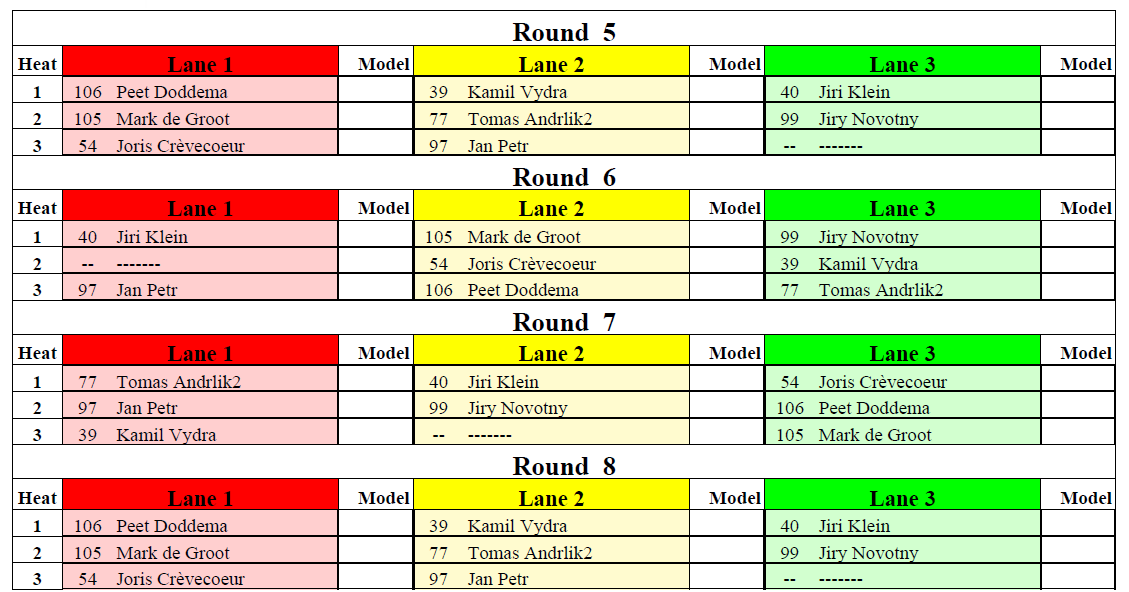Click the Model header after Lane 3 in Round 7
This screenshot has width=1129, height=592.
pyautogui.click(x=1086, y=353)
